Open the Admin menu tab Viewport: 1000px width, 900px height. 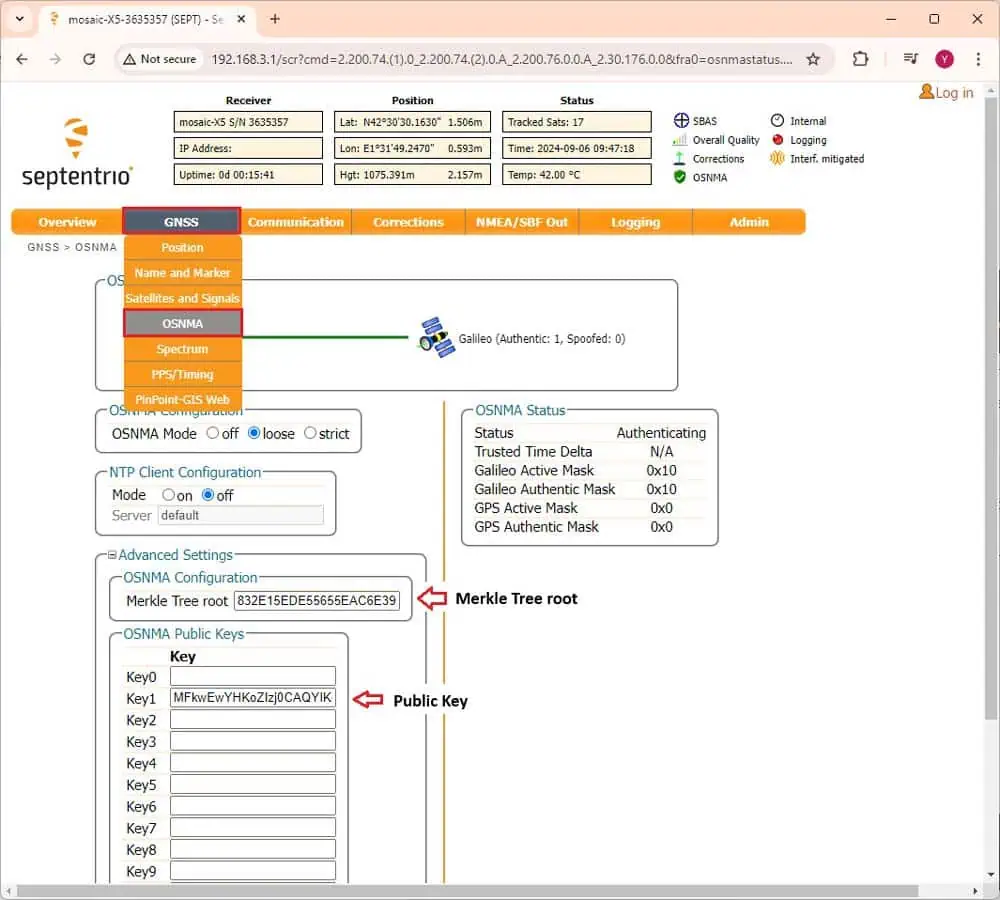click(748, 222)
